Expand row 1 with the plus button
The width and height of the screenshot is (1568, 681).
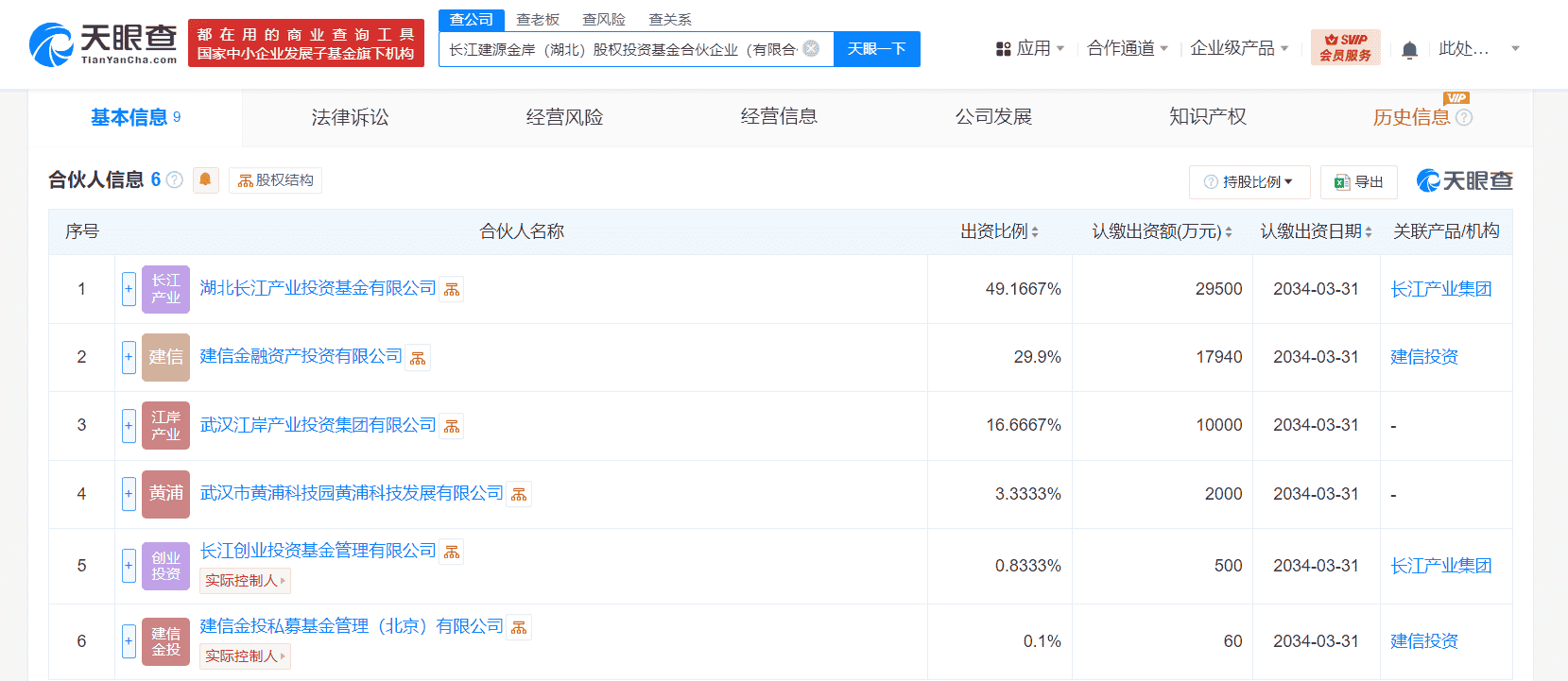[x=129, y=289]
